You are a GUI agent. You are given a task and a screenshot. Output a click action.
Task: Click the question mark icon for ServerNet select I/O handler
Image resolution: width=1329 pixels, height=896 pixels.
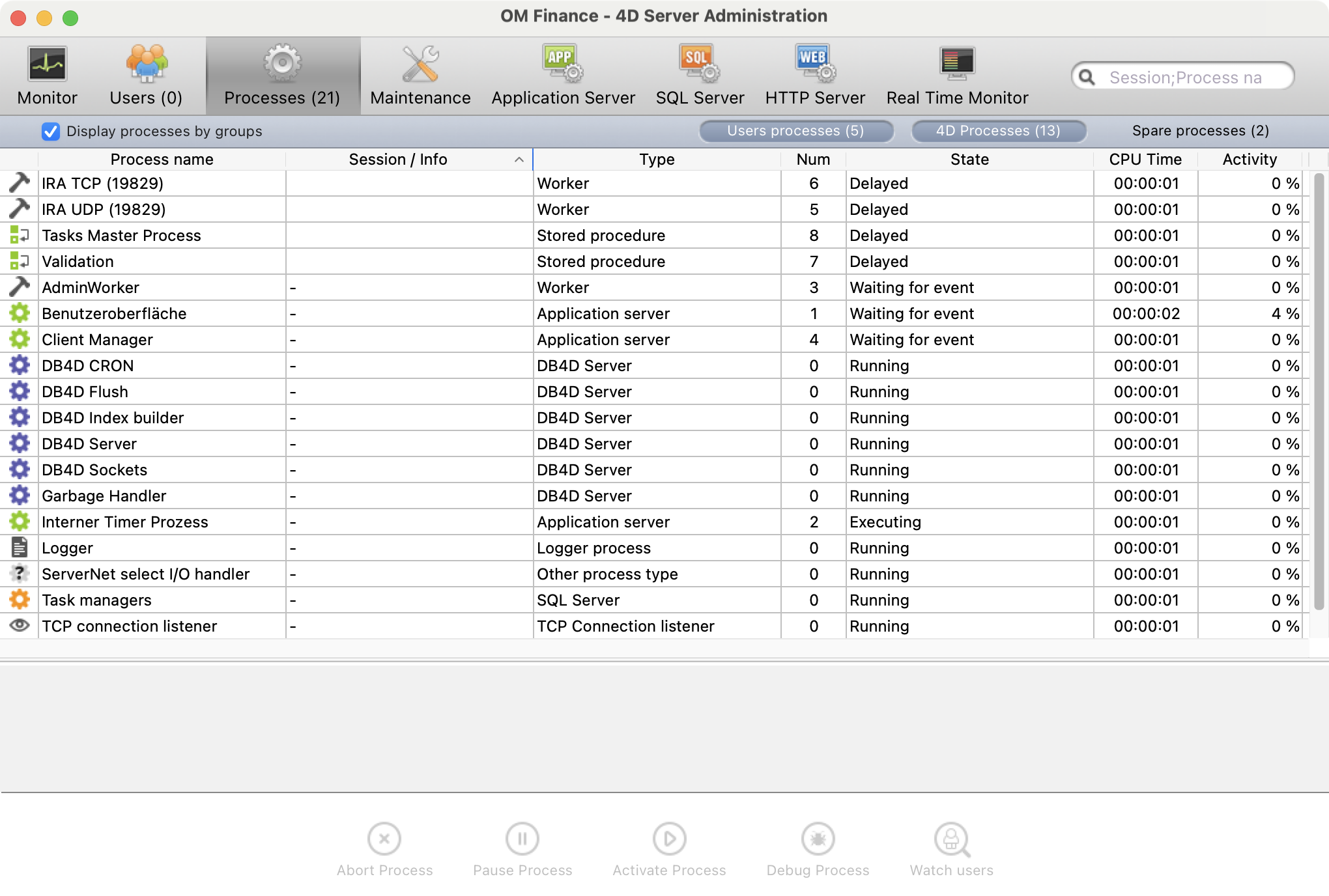[x=20, y=574]
